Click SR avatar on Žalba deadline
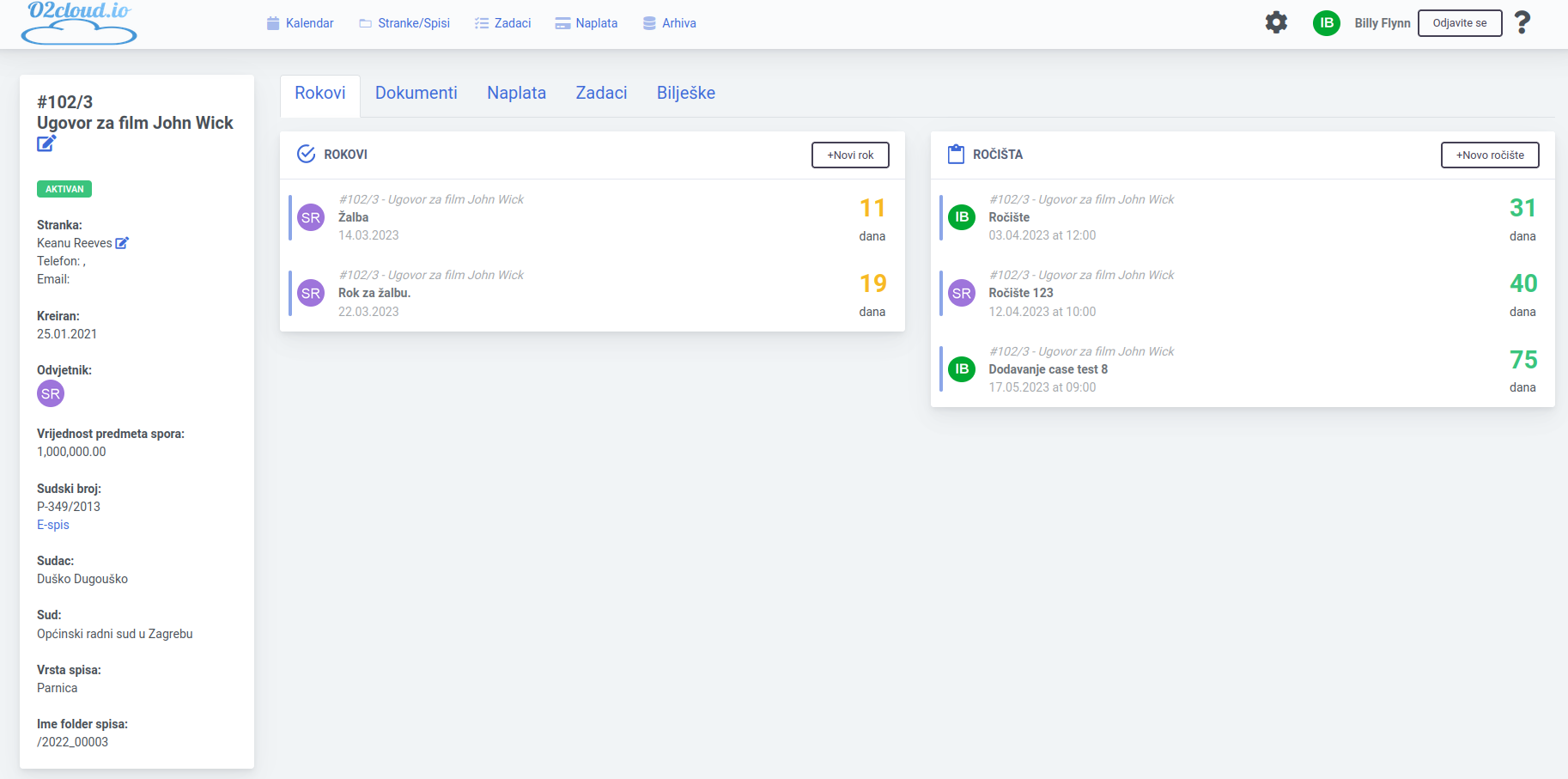This screenshot has height=779, width=1568. click(311, 218)
